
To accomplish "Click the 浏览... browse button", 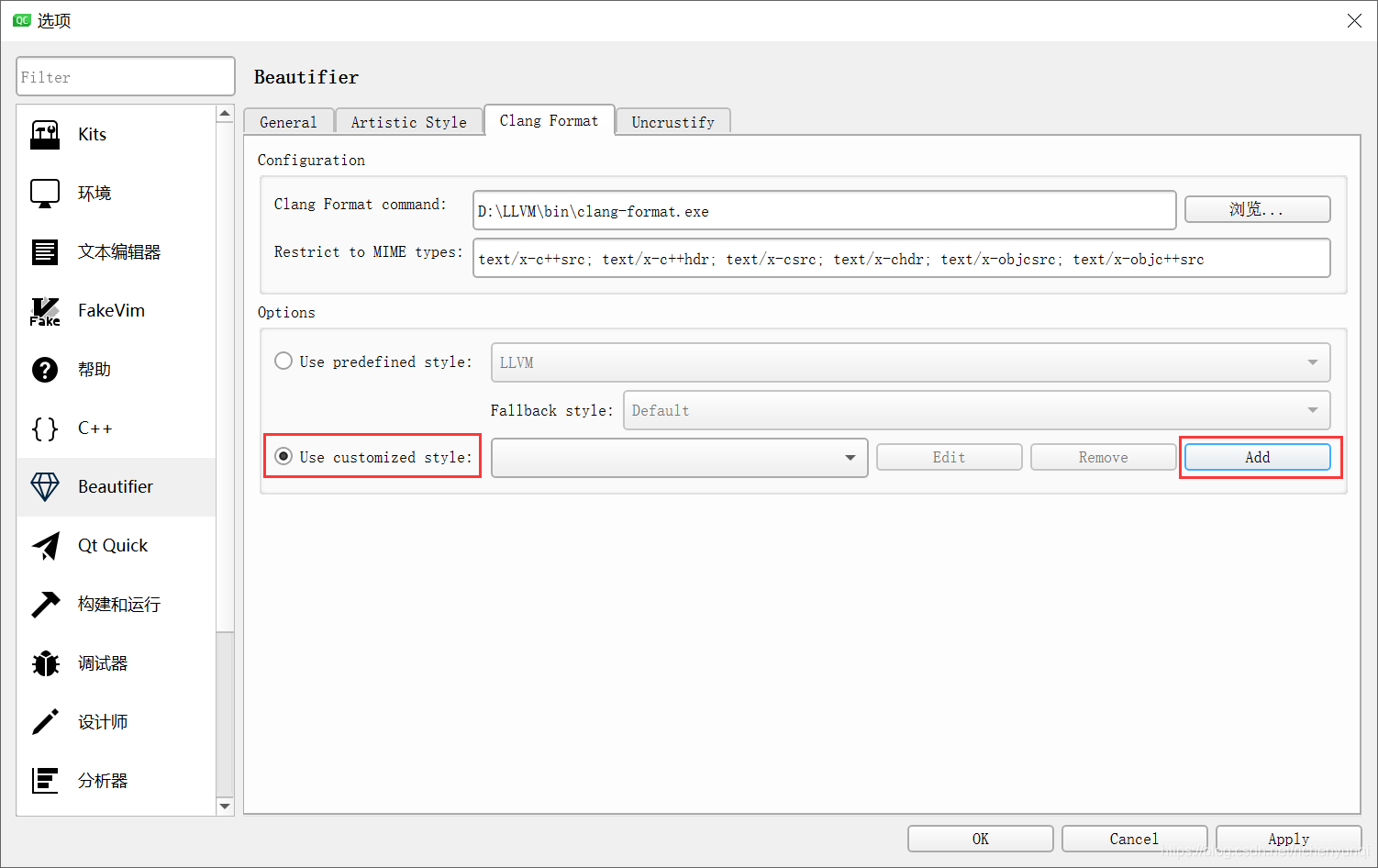I will tap(1257, 209).
